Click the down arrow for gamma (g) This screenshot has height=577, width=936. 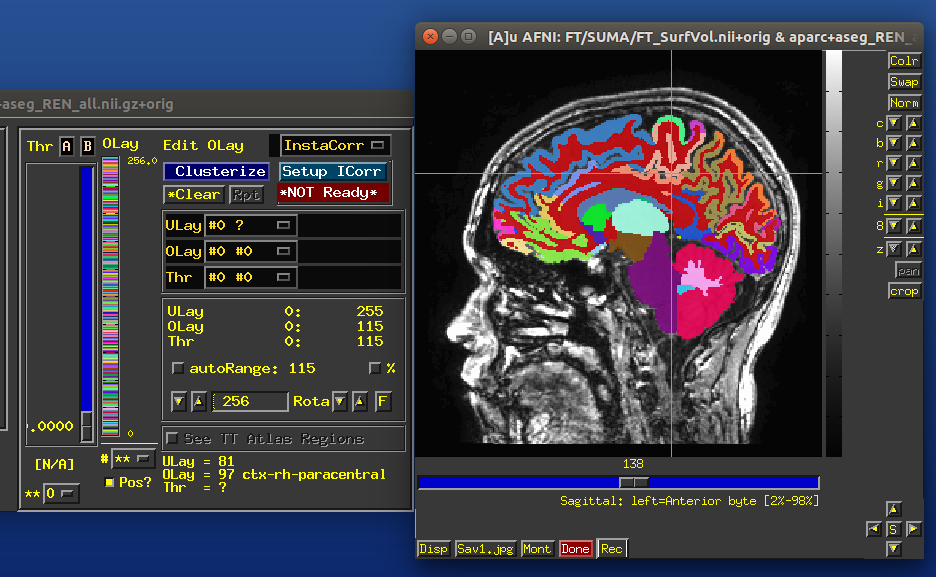tap(894, 183)
